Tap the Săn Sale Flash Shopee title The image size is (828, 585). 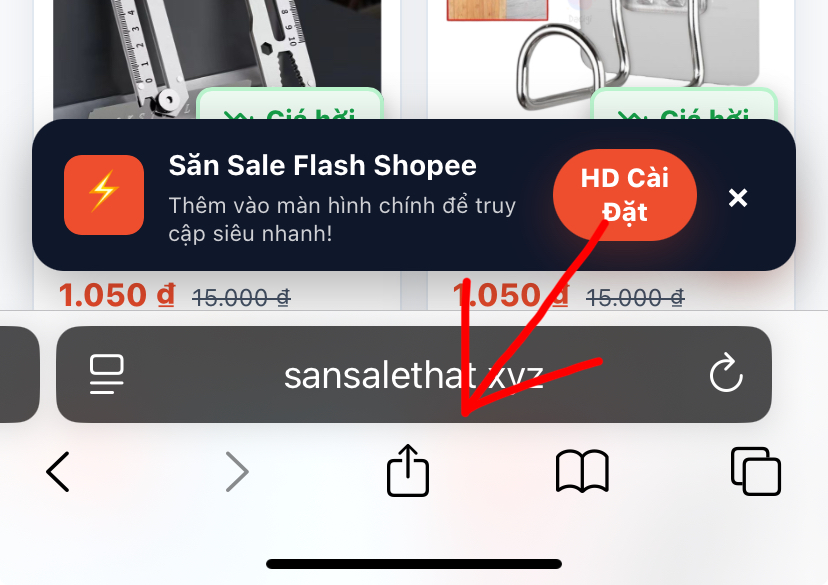323,166
